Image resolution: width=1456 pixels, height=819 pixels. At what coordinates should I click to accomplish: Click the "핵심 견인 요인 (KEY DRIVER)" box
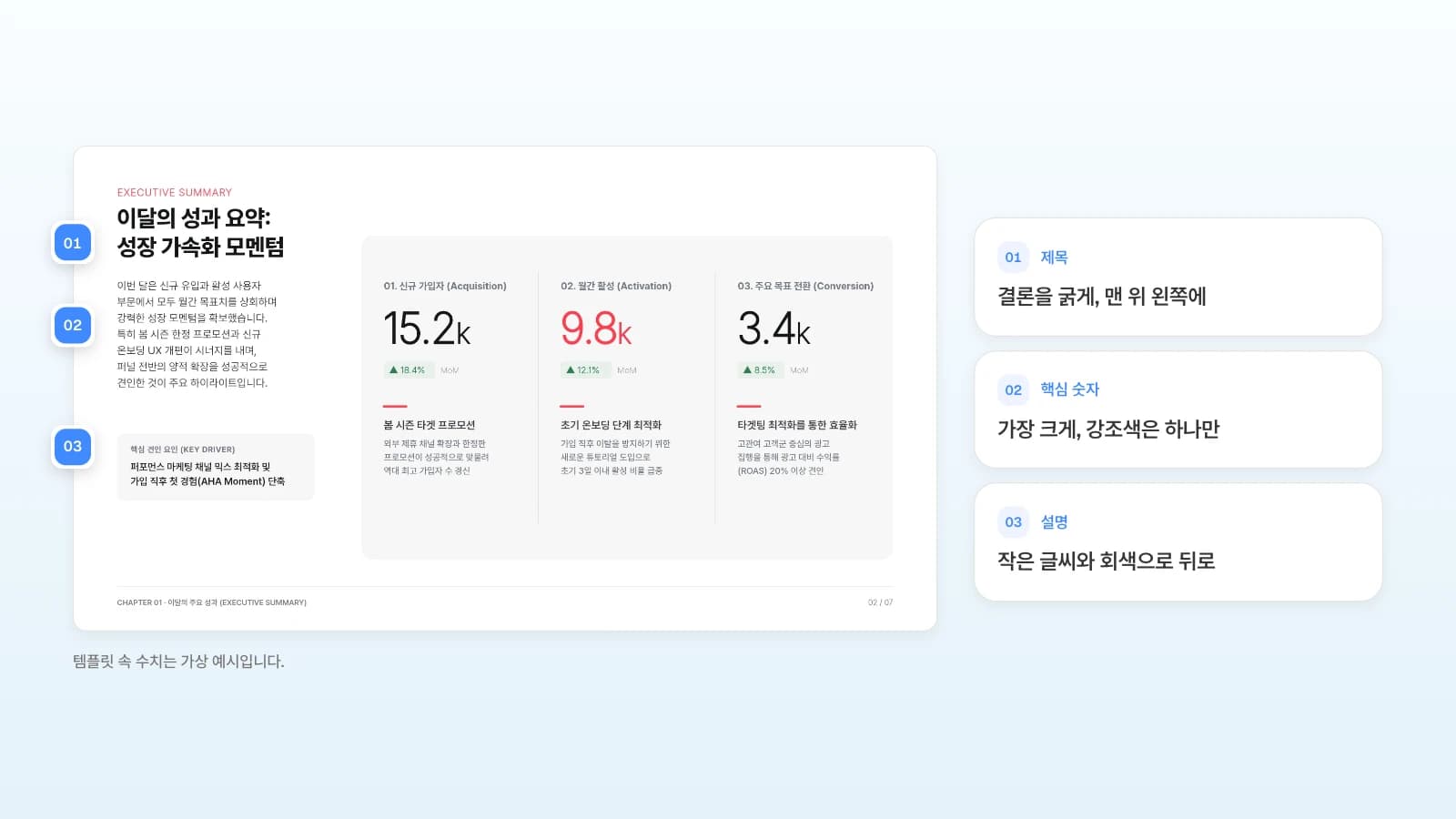(216, 467)
